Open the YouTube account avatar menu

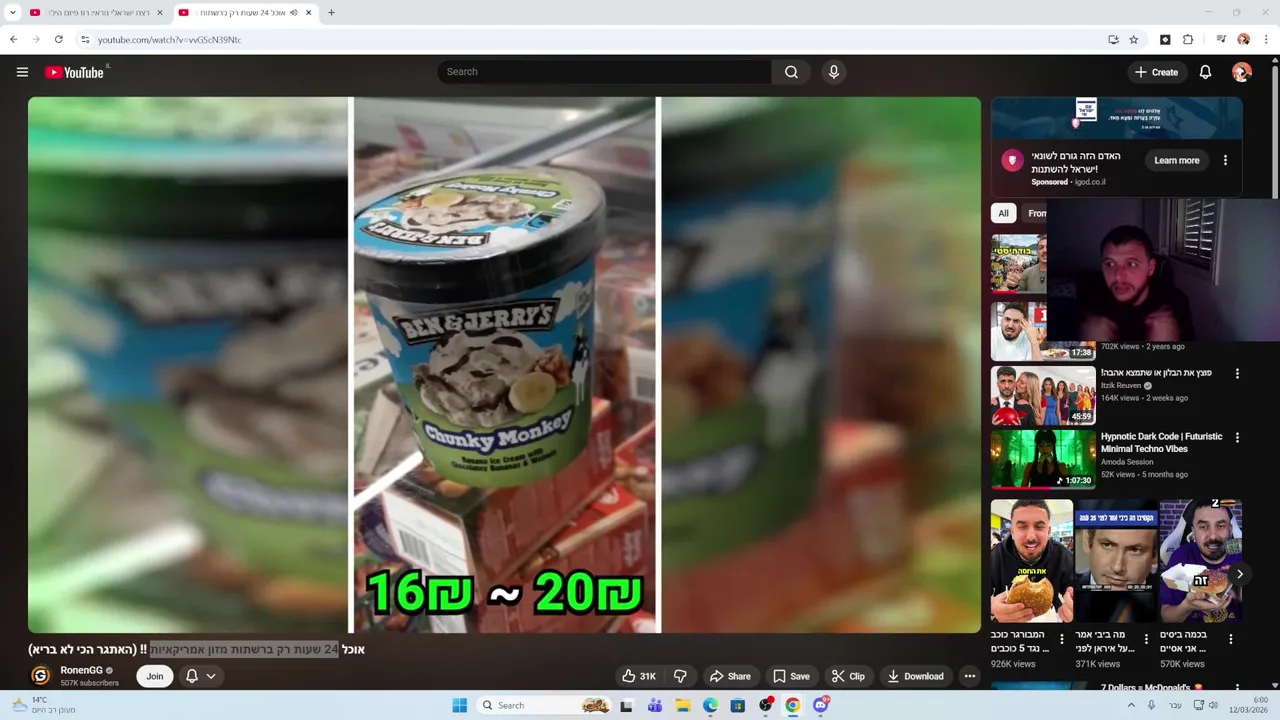[x=1242, y=72]
